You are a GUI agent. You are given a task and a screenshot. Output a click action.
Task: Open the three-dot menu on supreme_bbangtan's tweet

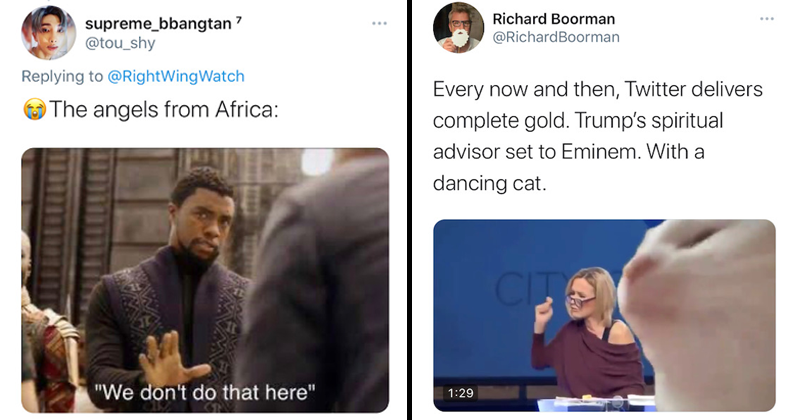tap(379, 23)
